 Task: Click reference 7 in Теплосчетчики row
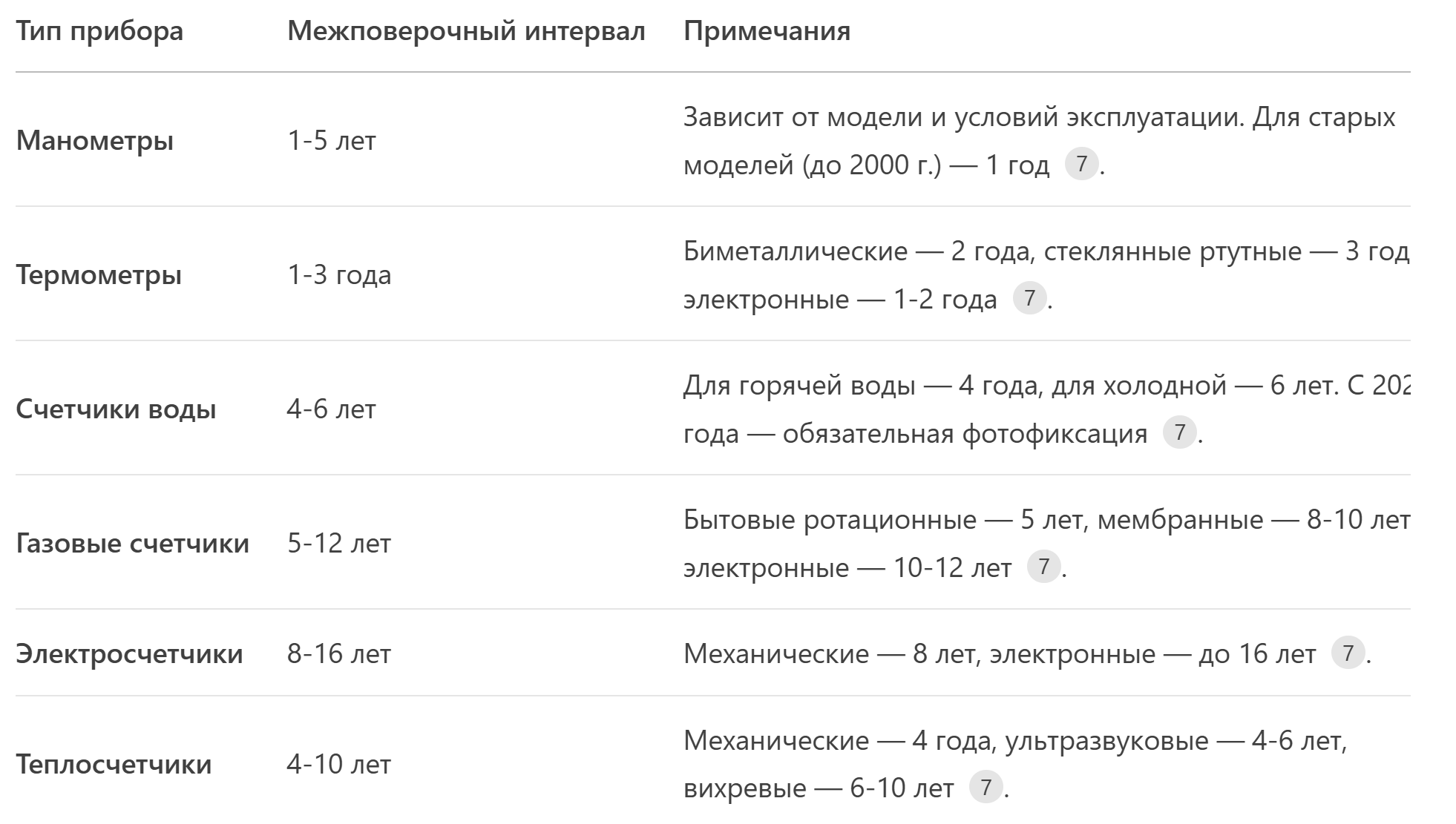coord(986,787)
